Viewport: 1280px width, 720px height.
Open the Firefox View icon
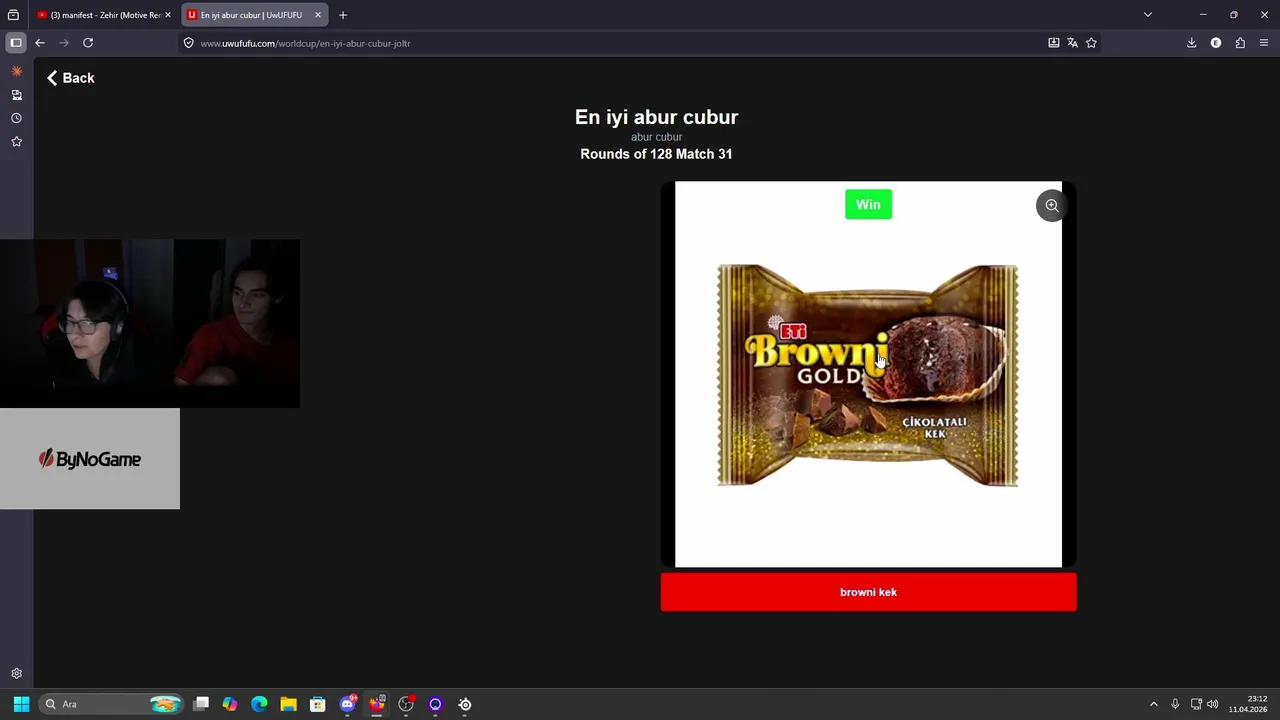(13, 15)
